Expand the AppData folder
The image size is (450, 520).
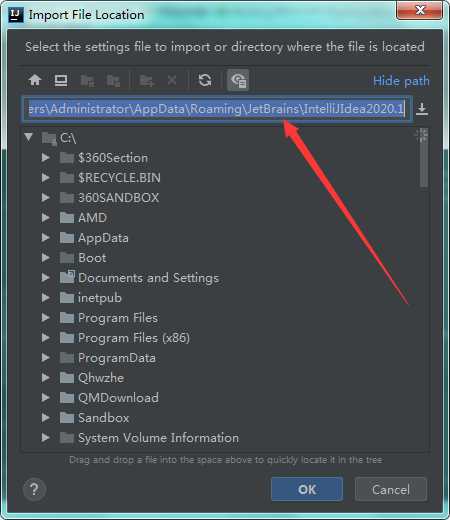coord(46,238)
